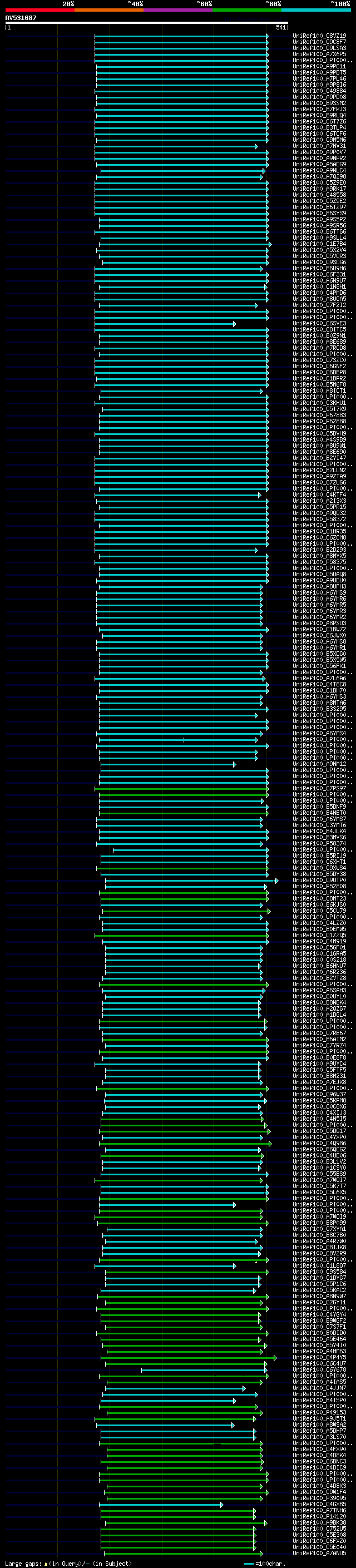Open hit UniRef100_A7L6A6
The height and width of the screenshot is (1568, 356).
pos(319,678)
